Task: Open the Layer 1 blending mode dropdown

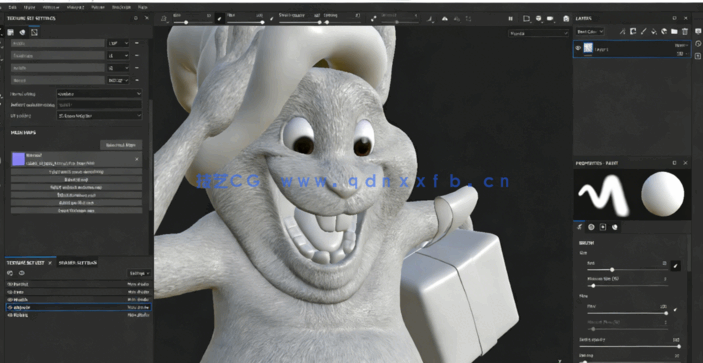Action: 681,45
